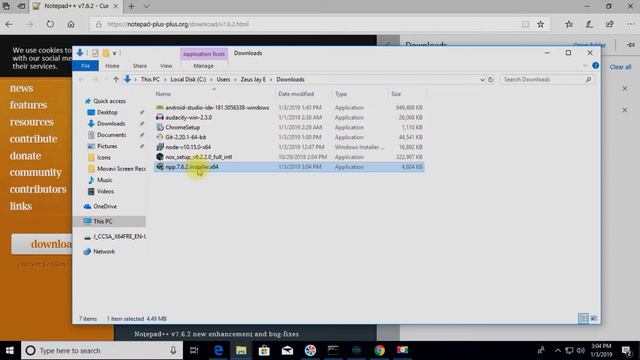Screen dimensions: 640x360
Task: Click Zeus Jay E in the breadcrumb
Action: click(x=253, y=80)
